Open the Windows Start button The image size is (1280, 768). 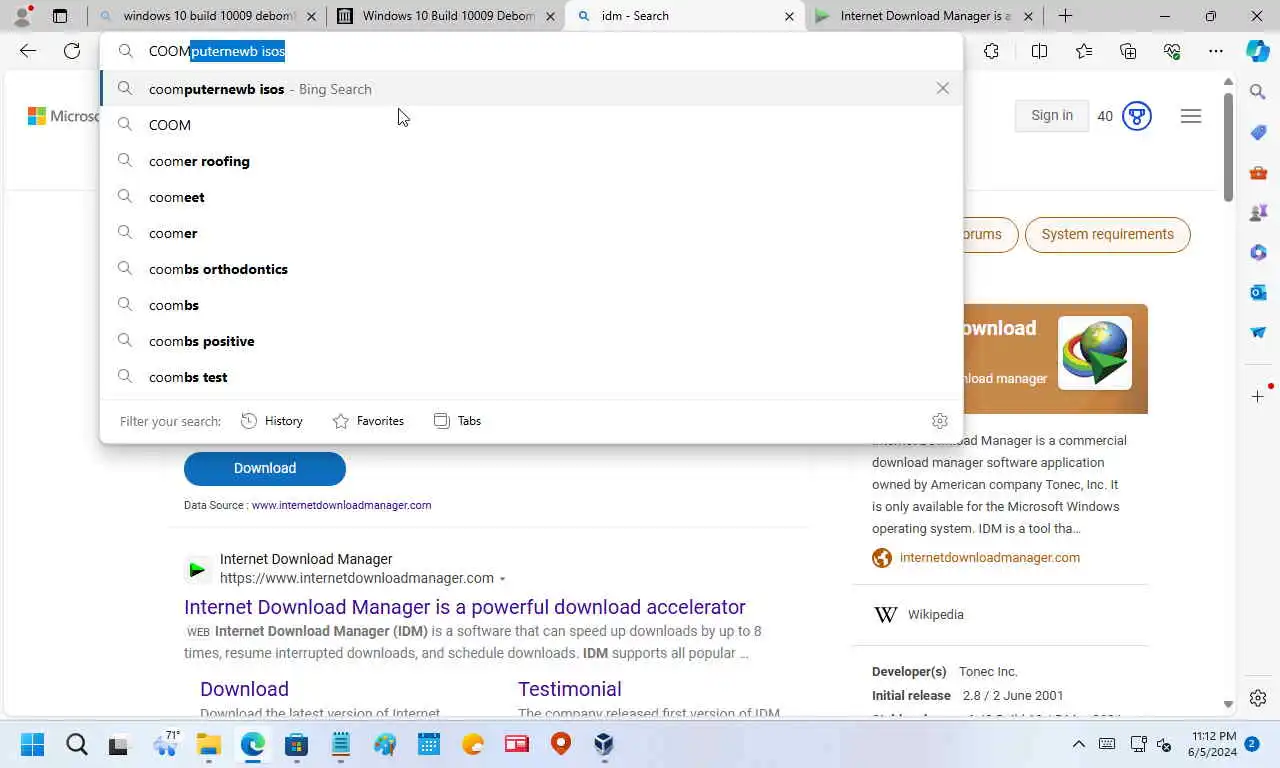[x=32, y=744]
